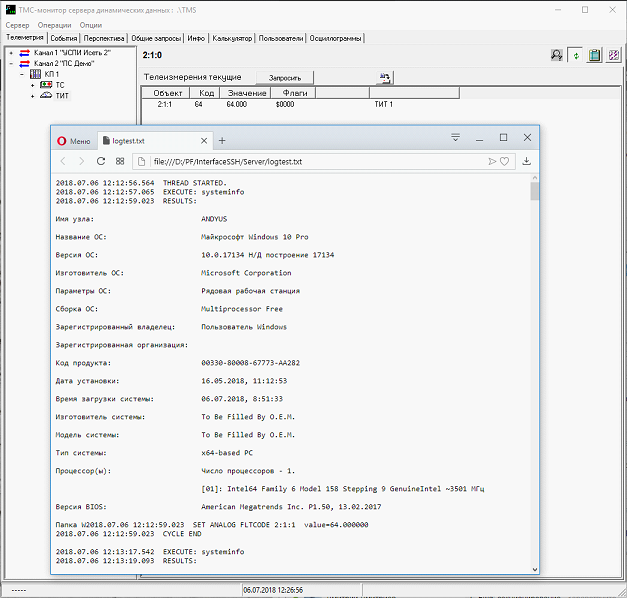Screen dimensions: 627x598
Task: Switch to the Осциллограммы tab
Action: (x=337, y=38)
